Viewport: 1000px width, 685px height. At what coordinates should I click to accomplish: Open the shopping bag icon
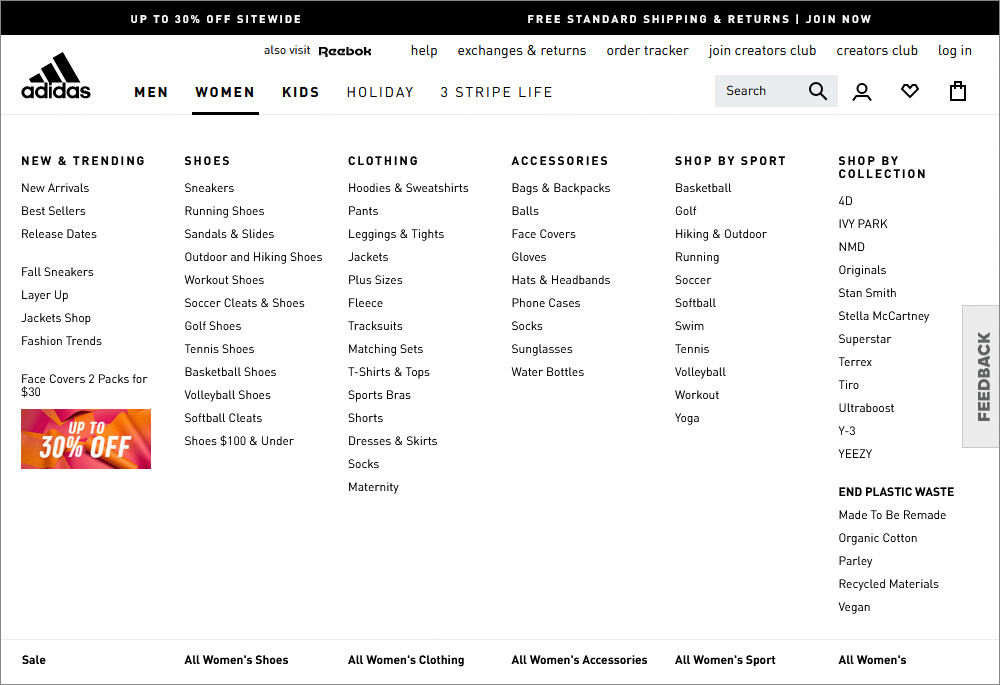tap(957, 91)
